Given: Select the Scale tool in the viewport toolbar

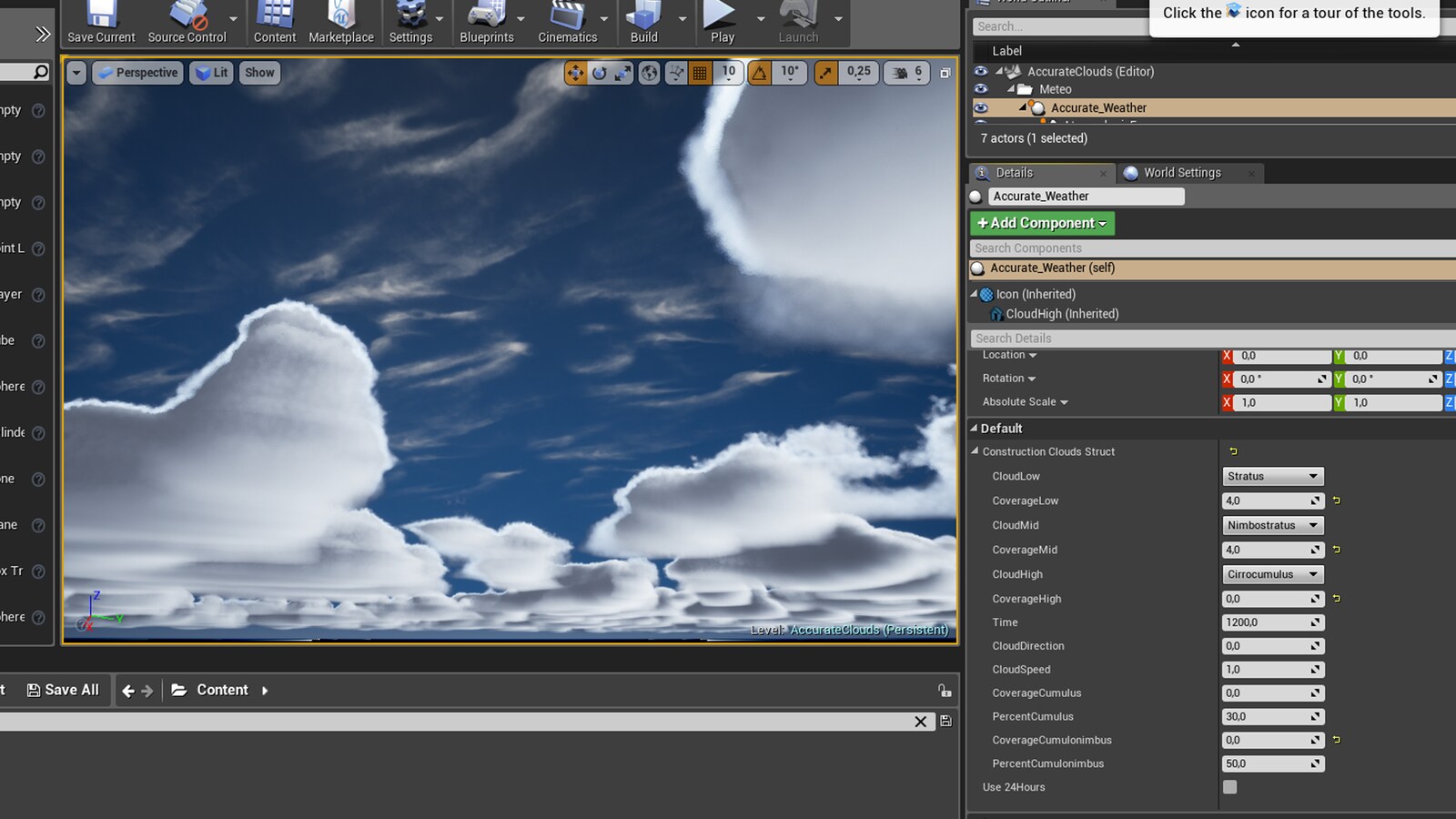Looking at the screenshot, I should click(622, 73).
